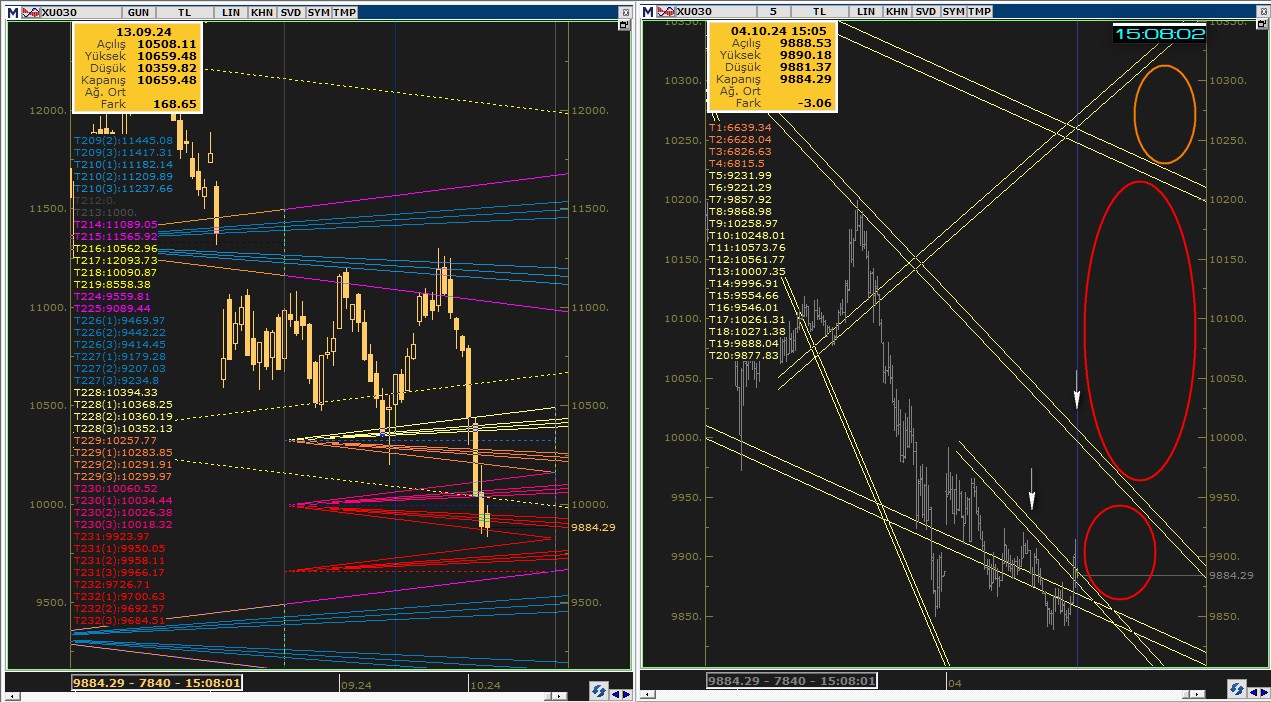1271x702 pixels.
Task: Click the T1:6639.34 label in the right chart
Action: tap(740, 128)
